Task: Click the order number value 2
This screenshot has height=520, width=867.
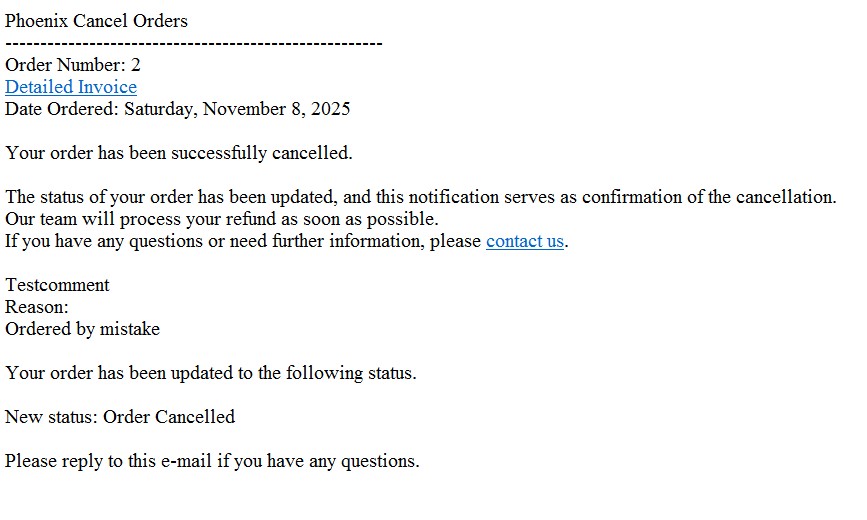Action: point(136,65)
